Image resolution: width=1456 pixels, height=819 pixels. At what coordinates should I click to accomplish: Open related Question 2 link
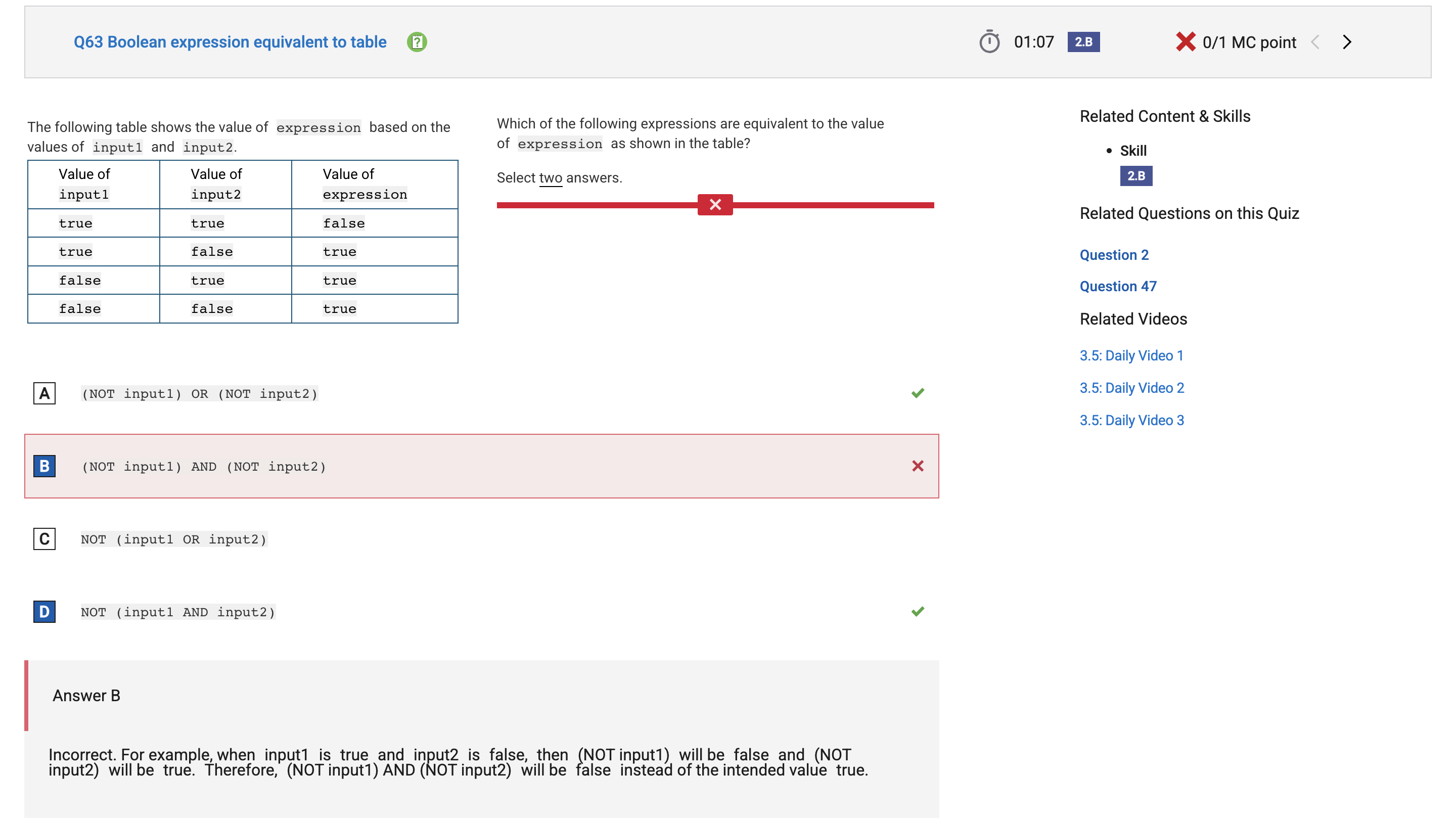(1114, 255)
